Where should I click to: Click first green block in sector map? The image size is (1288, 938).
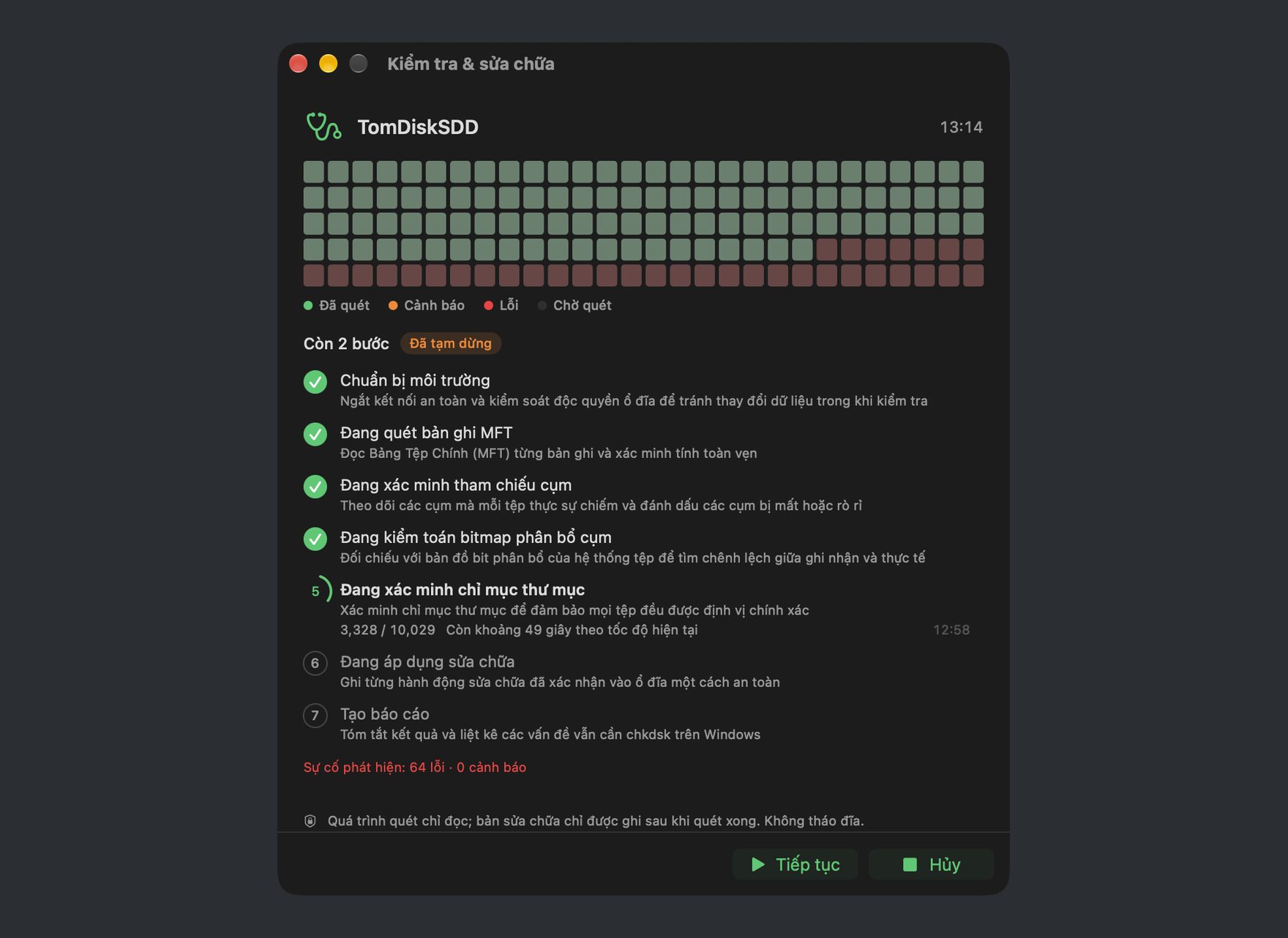click(314, 172)
